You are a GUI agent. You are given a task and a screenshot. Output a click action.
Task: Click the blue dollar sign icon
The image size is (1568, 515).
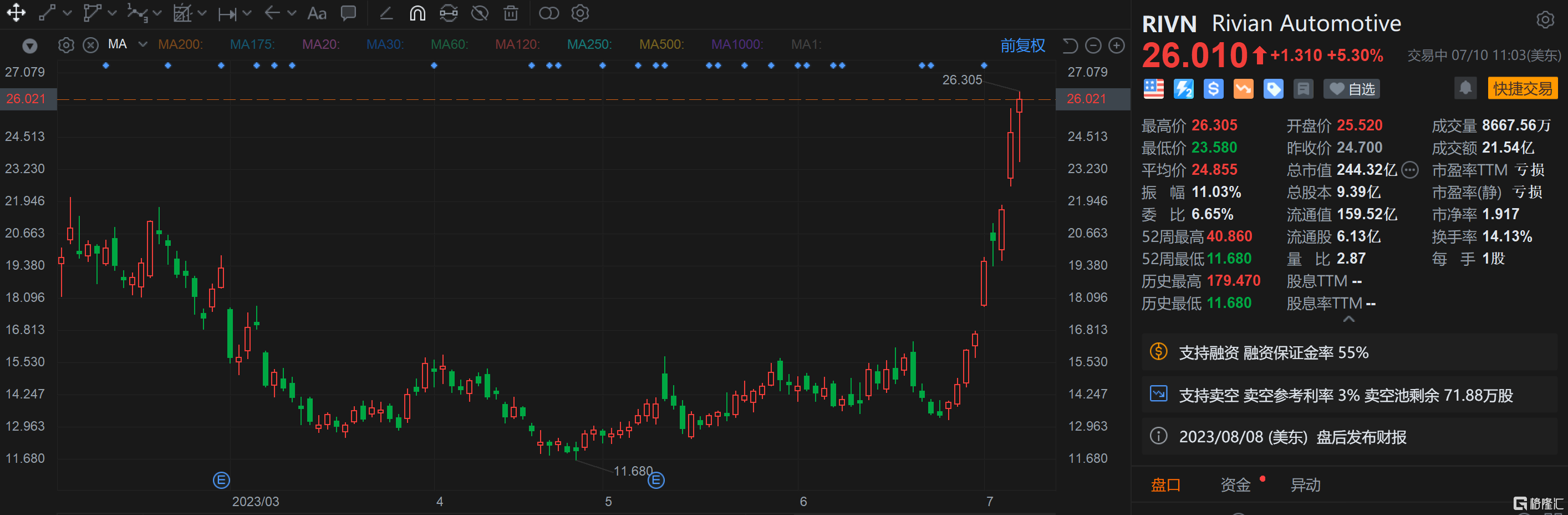coord(1213,89)
